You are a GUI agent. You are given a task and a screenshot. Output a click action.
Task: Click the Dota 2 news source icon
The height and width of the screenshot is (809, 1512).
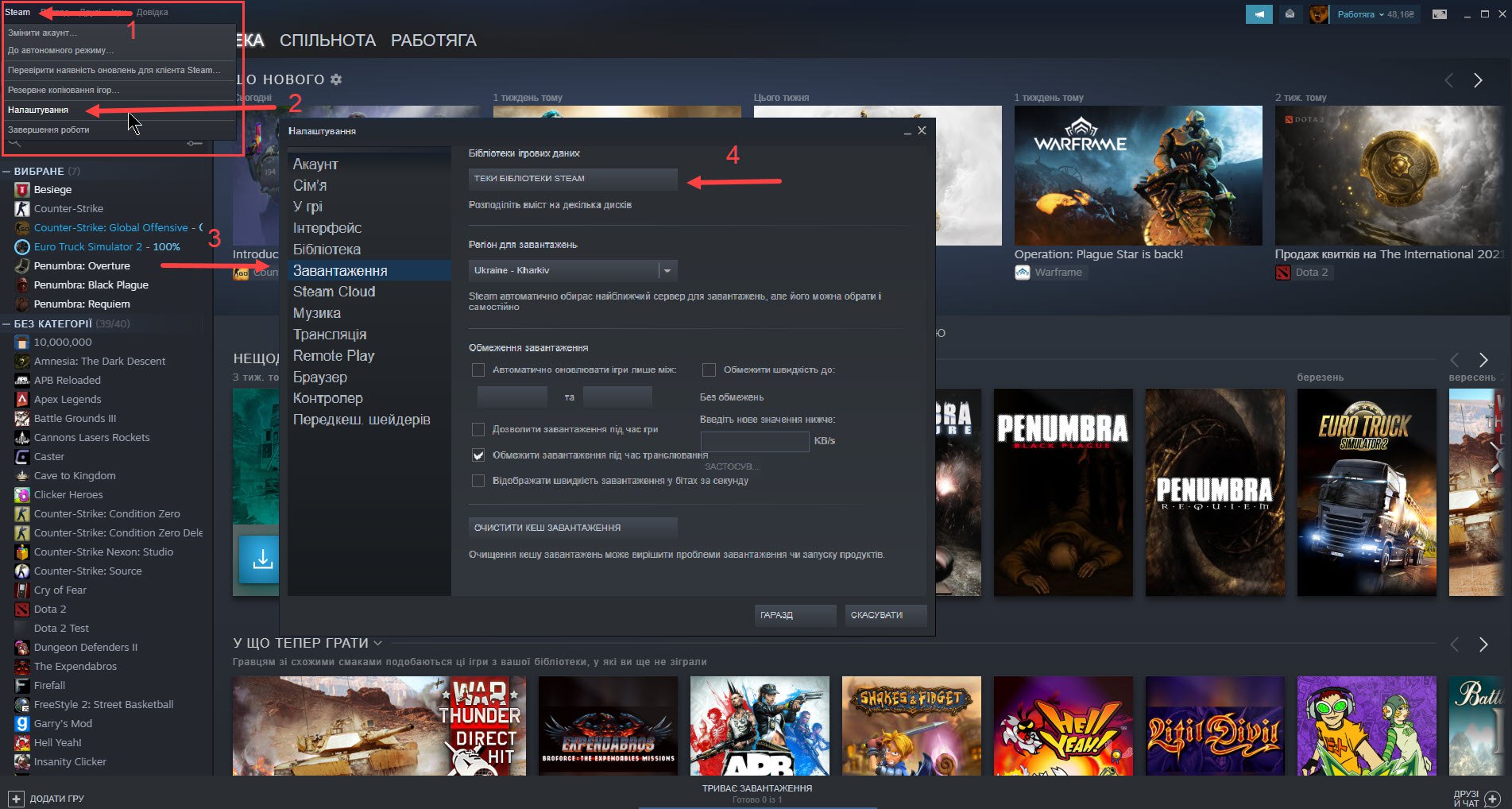pyautogui.click(x=1283, y=273)
